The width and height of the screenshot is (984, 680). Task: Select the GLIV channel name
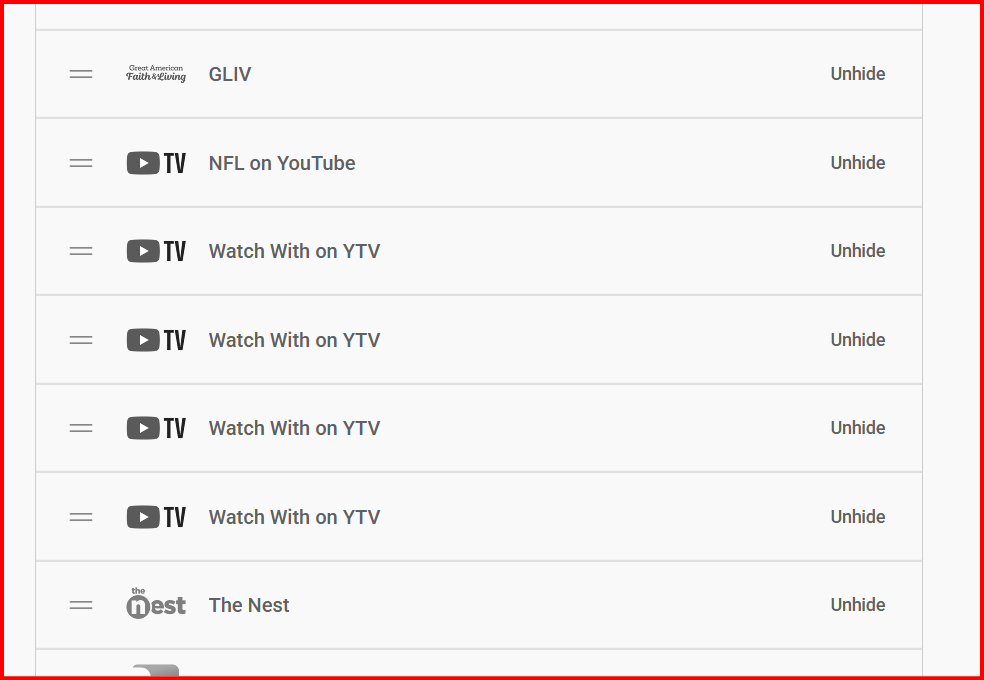[x=230, y=74]
